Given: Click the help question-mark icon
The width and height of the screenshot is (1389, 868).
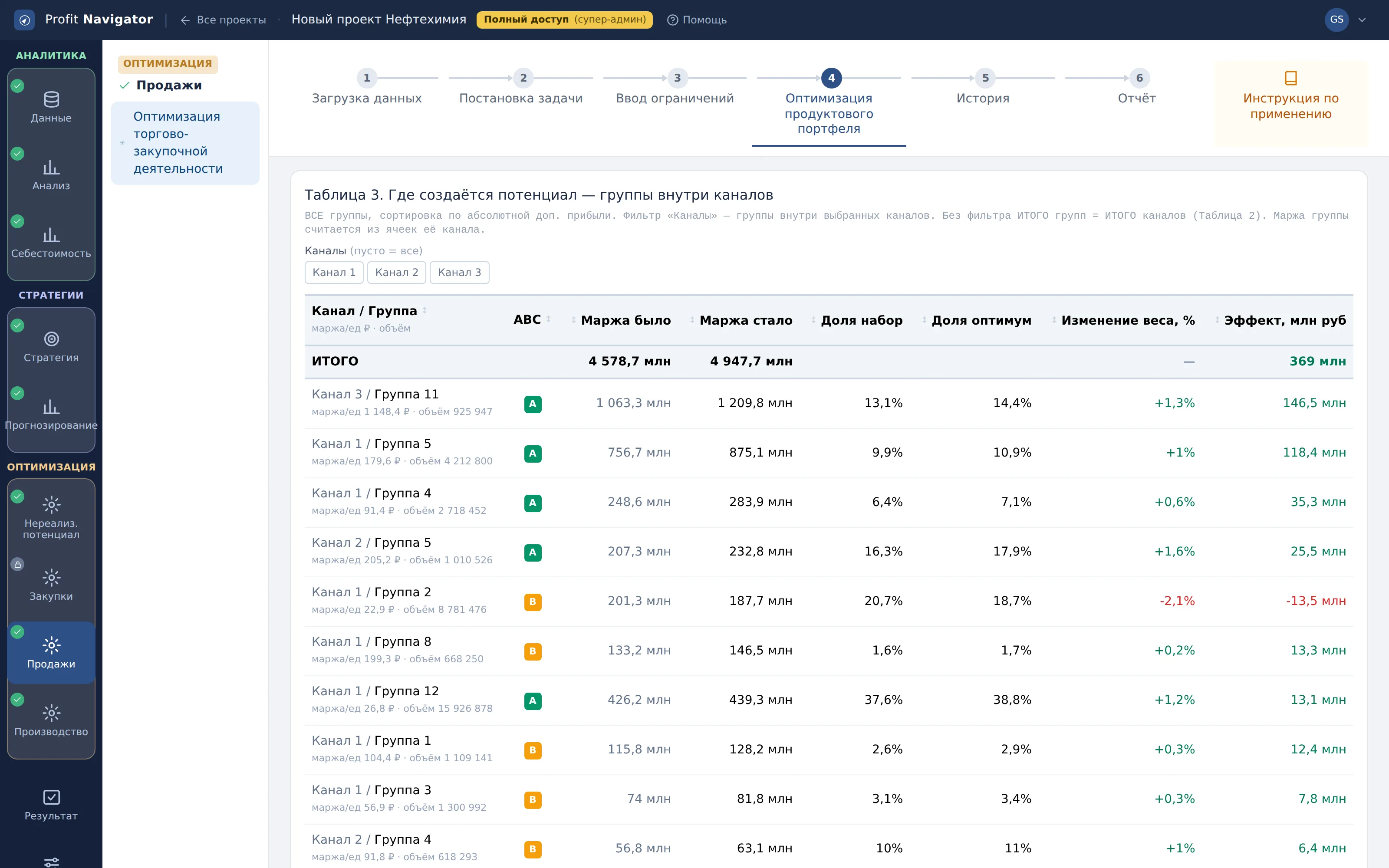Looking at the screenshot, I should [672, 20].
